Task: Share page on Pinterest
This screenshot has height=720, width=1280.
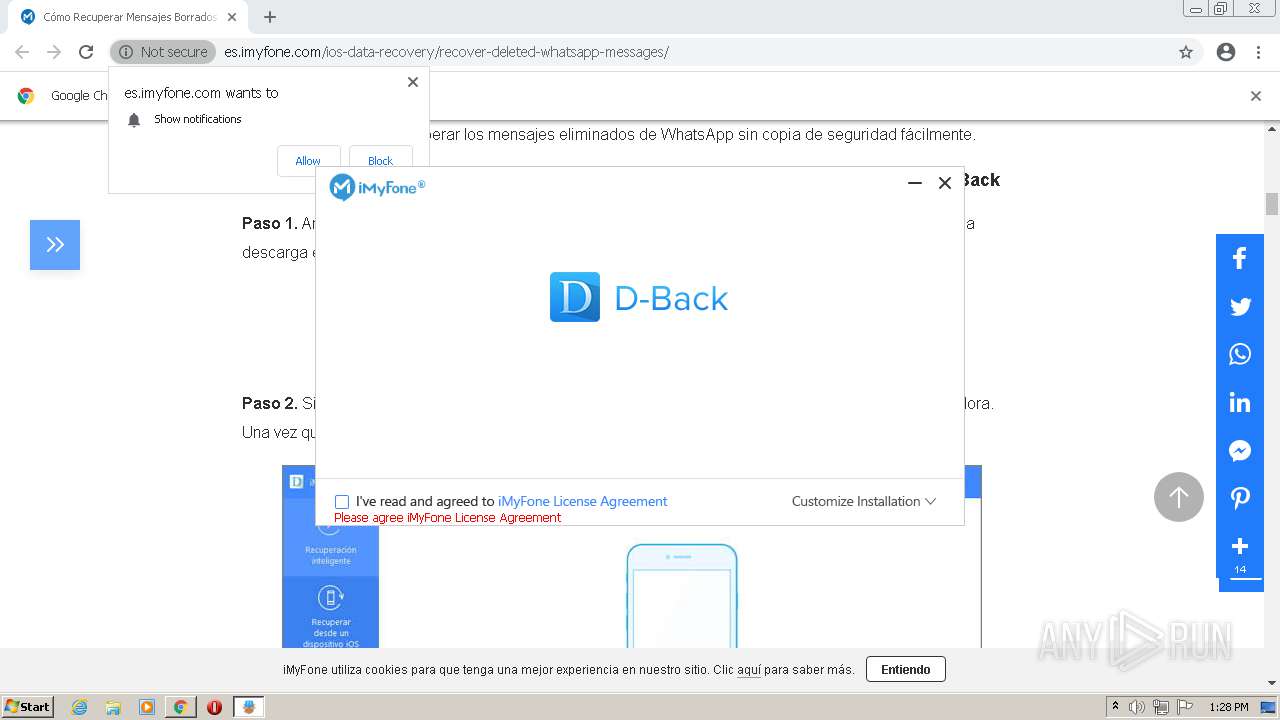Action: [1240, 499]
